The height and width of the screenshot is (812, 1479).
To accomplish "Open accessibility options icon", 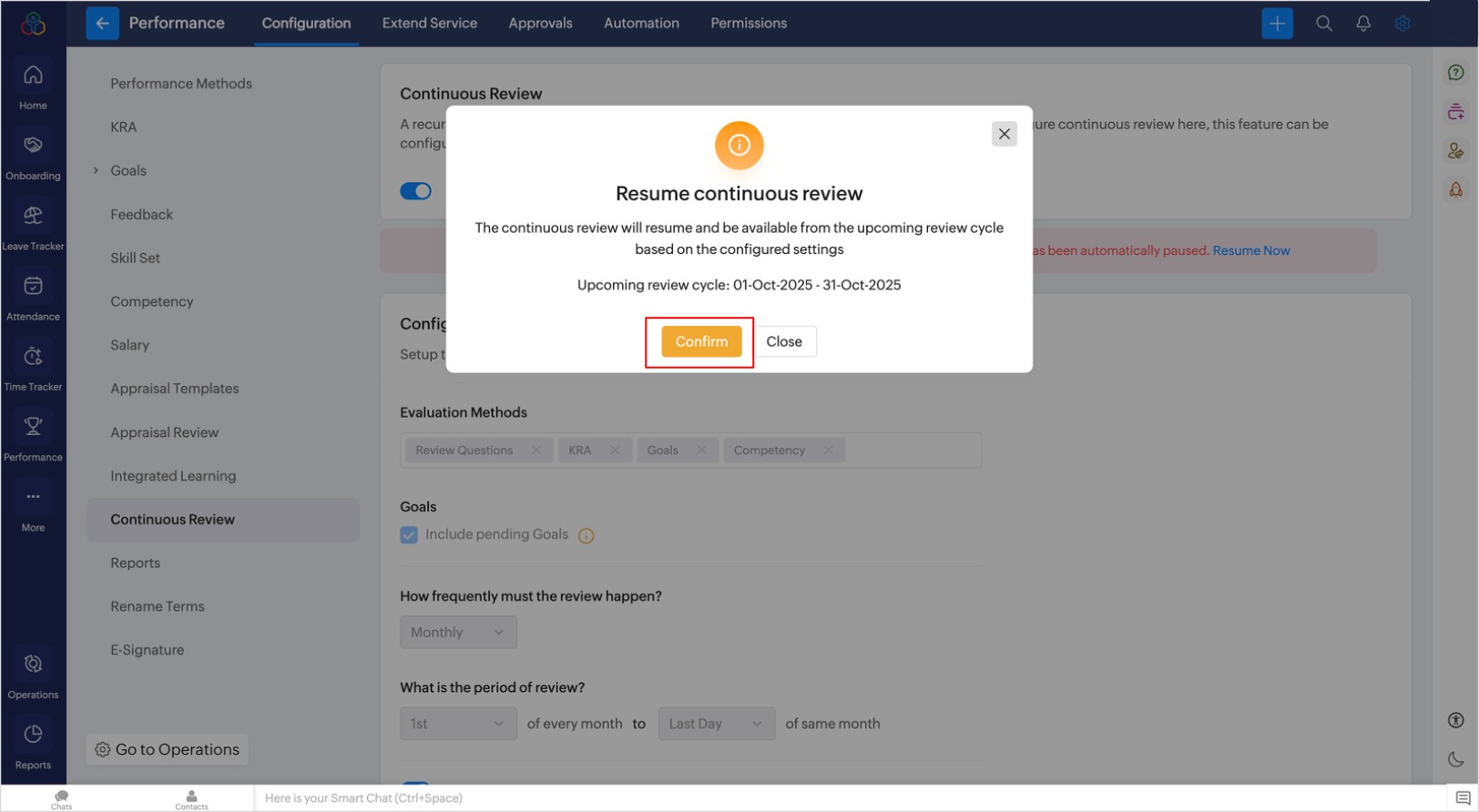I will click(x=1456, y=720).
